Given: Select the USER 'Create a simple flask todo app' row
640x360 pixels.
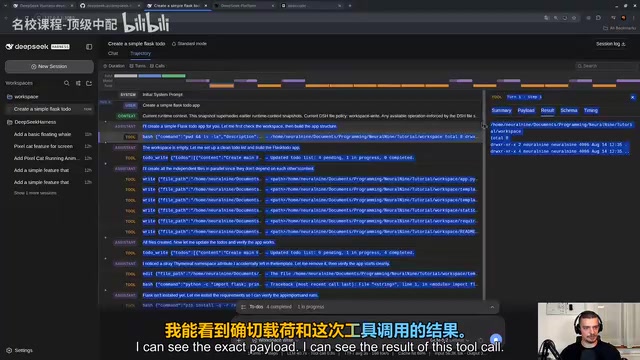Looking at the screenshot, I should point(290,105).
